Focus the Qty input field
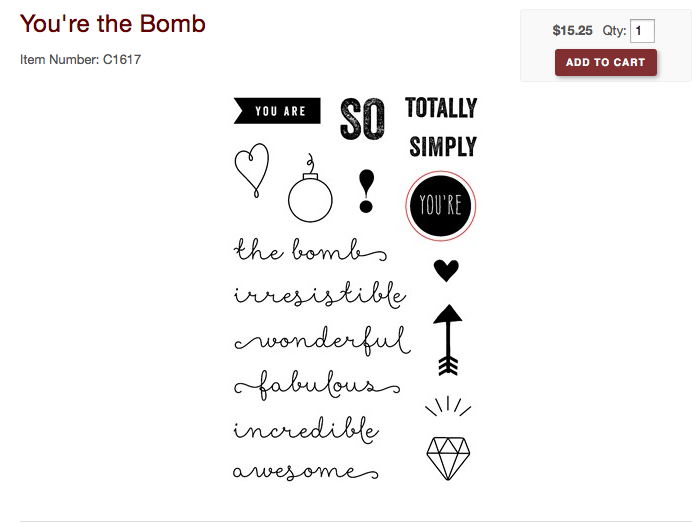Screen dimensions: 692x524 click(x=642, y=31)
